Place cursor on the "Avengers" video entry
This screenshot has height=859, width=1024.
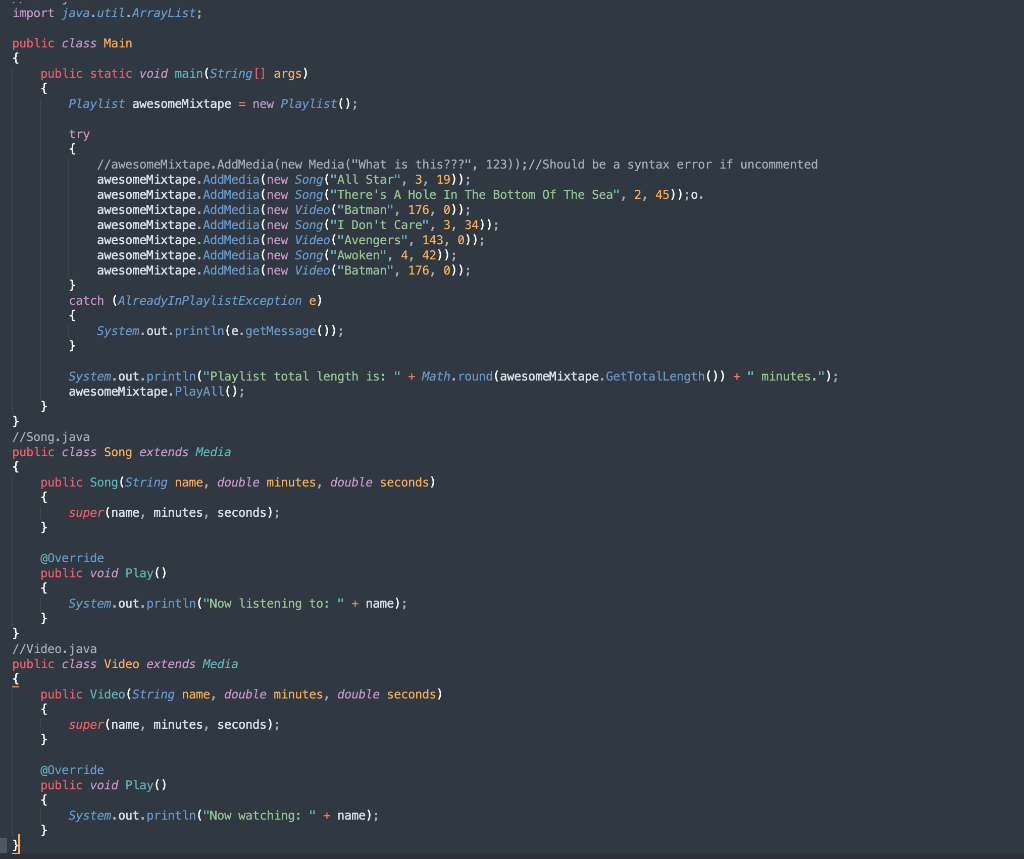[x=368, y=239]
